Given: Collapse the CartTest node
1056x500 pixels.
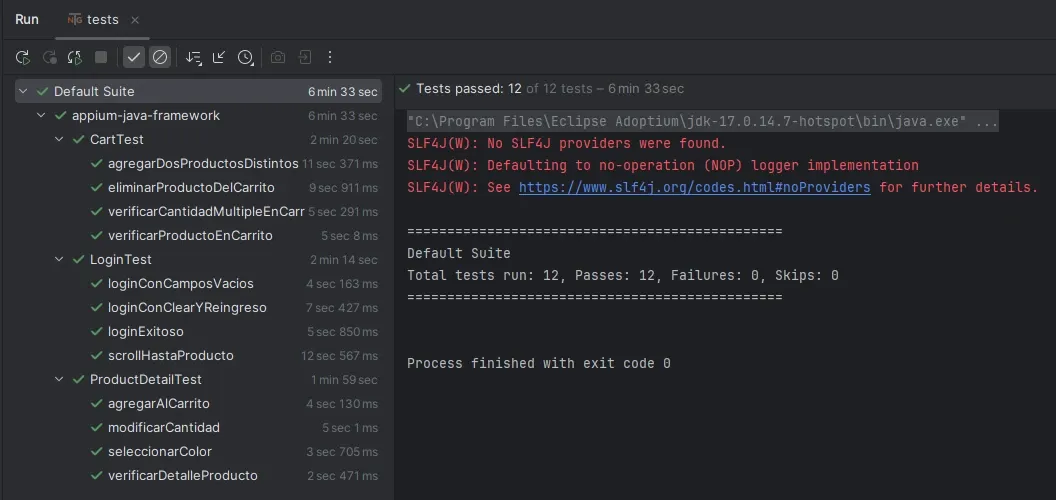Looking at the screenshot, I should click(x=60, y=139).
